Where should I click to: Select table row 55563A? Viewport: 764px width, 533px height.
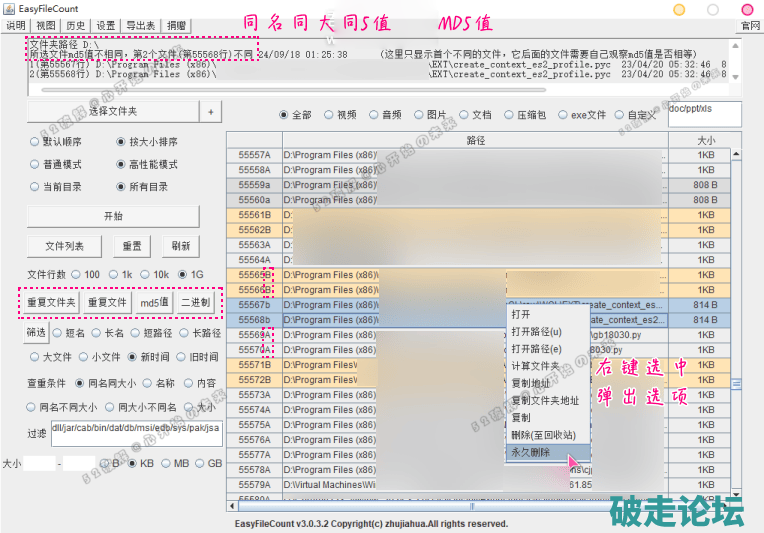point(254,245)
